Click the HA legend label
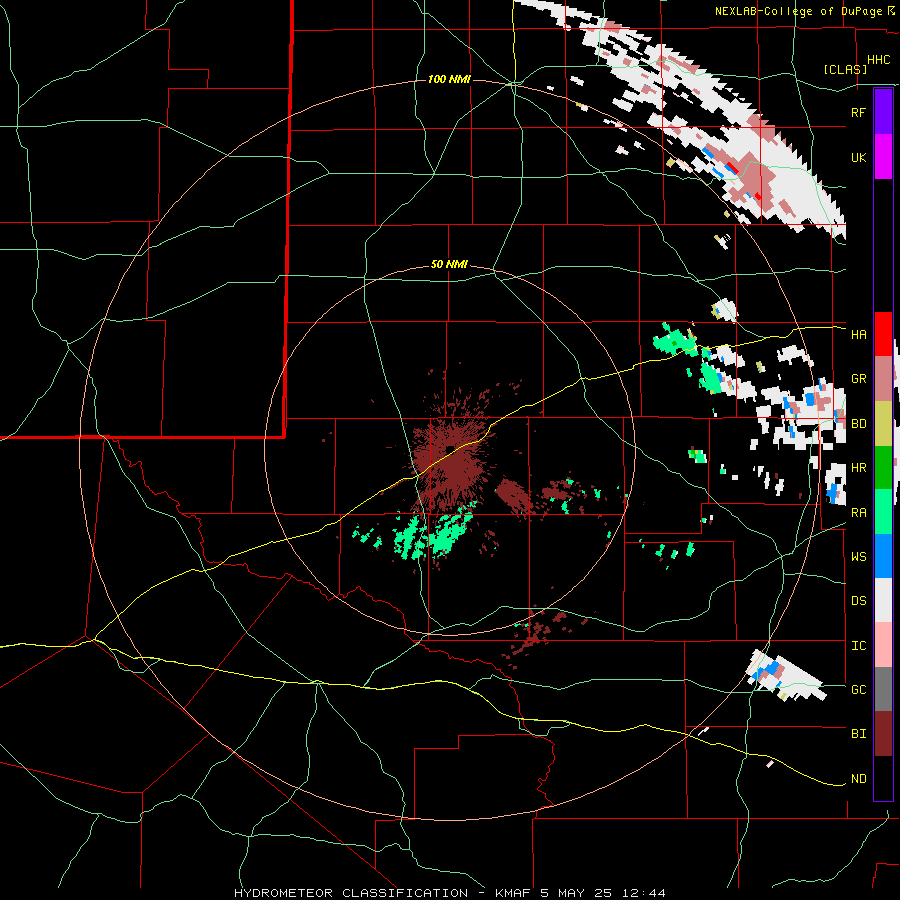 click(858, 334)
